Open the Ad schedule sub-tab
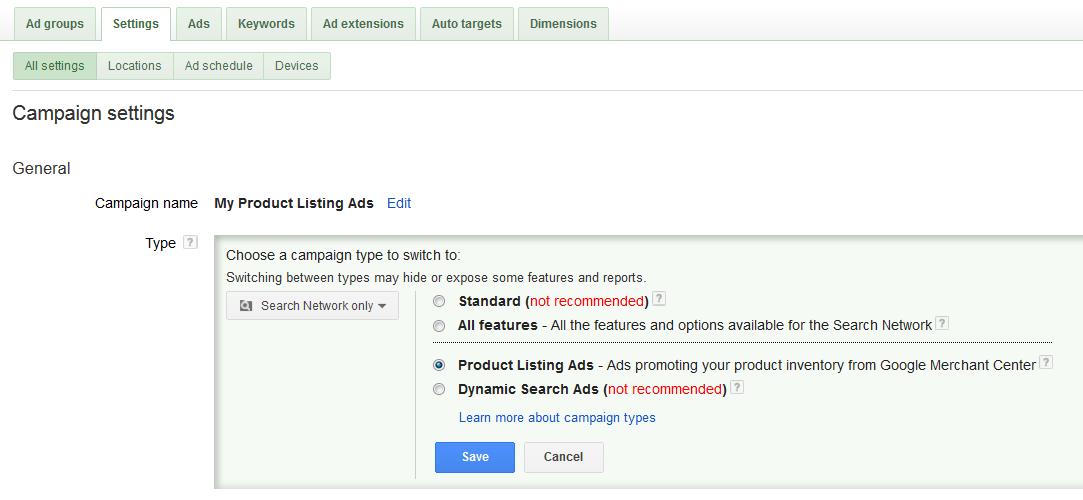 [218, 66]
